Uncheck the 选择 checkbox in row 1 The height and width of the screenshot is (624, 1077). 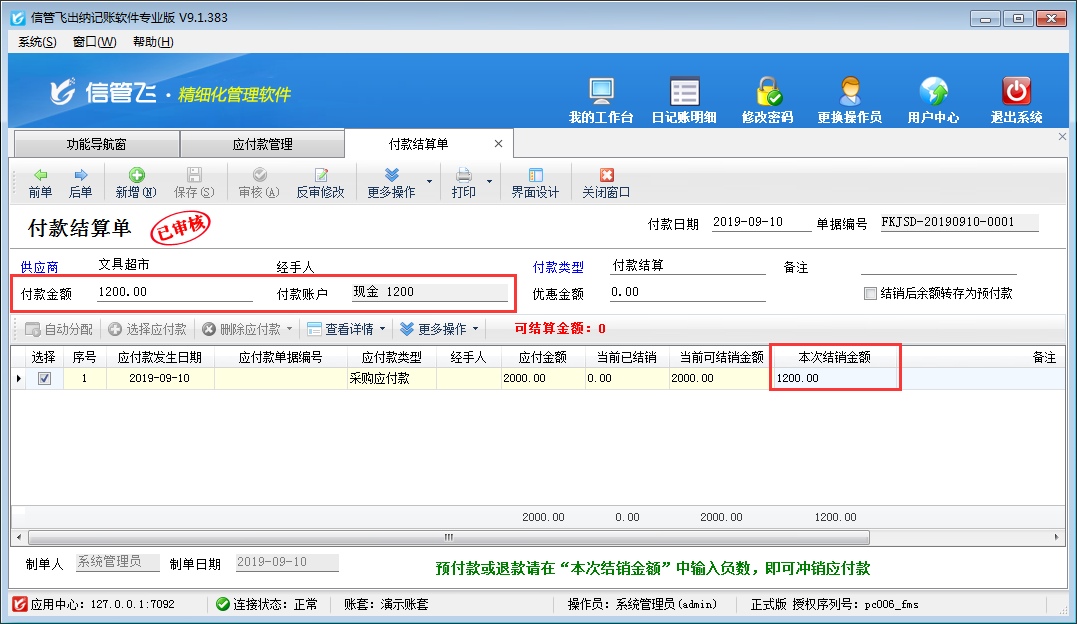pos(44,379)
